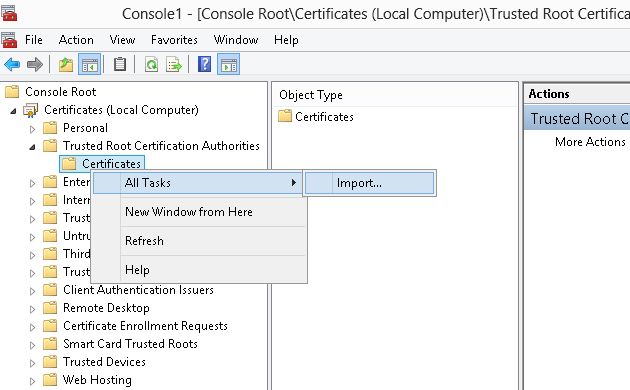This screenshot has height=390, width=630.
Task: Click the Console Root folder icon
Action: coord(12,92)
